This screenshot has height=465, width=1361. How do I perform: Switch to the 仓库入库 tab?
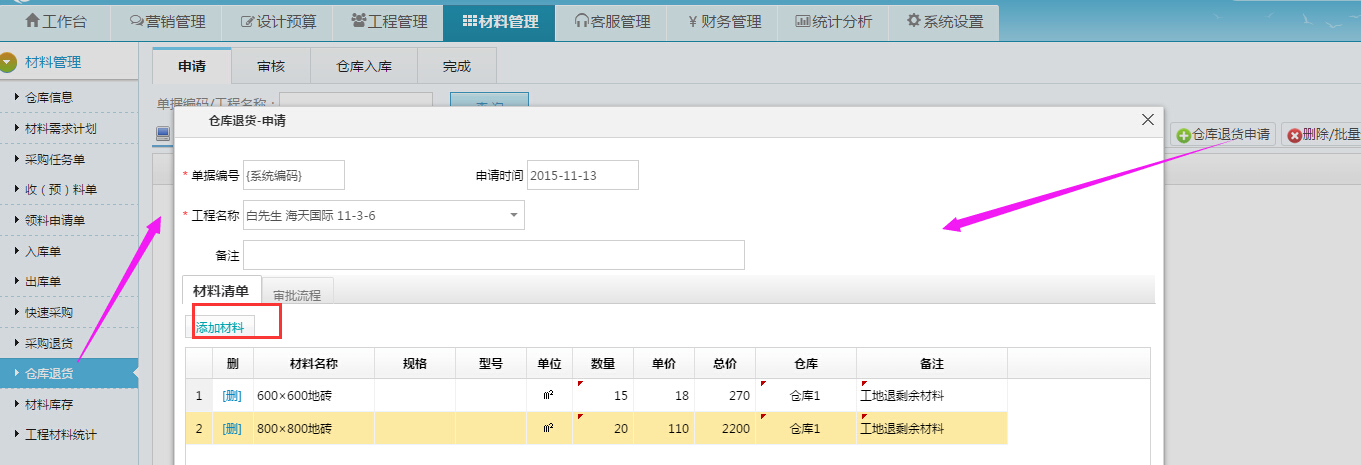click(x=363, y=67)
